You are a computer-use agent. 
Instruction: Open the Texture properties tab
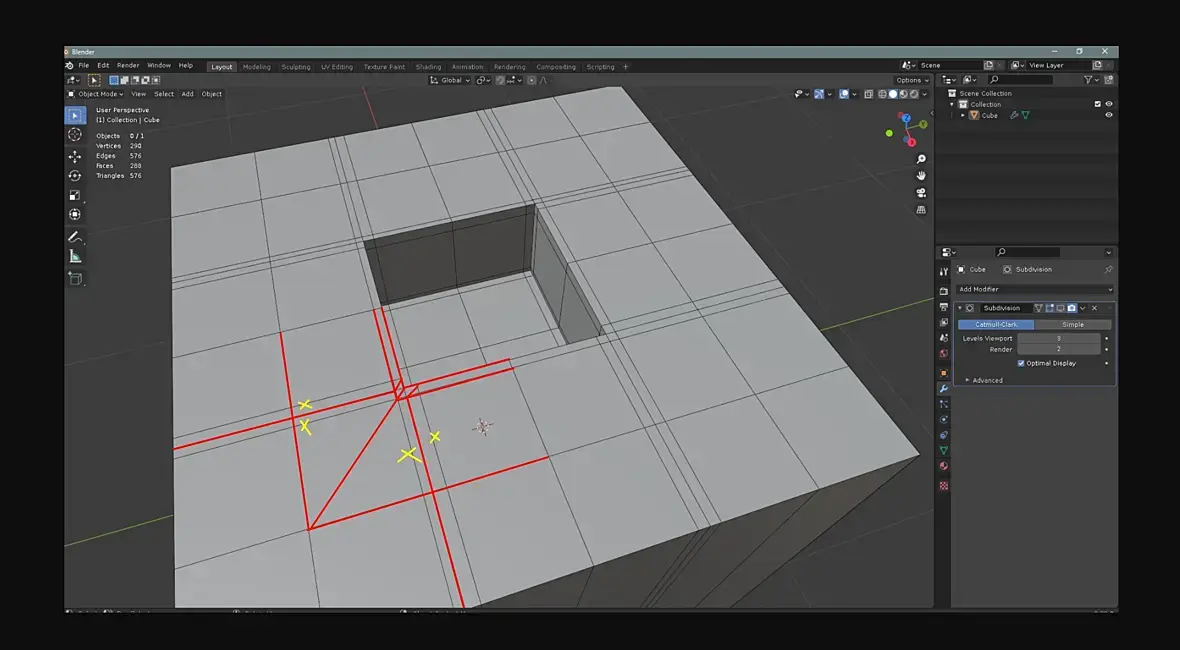click(x=944, y=486)
